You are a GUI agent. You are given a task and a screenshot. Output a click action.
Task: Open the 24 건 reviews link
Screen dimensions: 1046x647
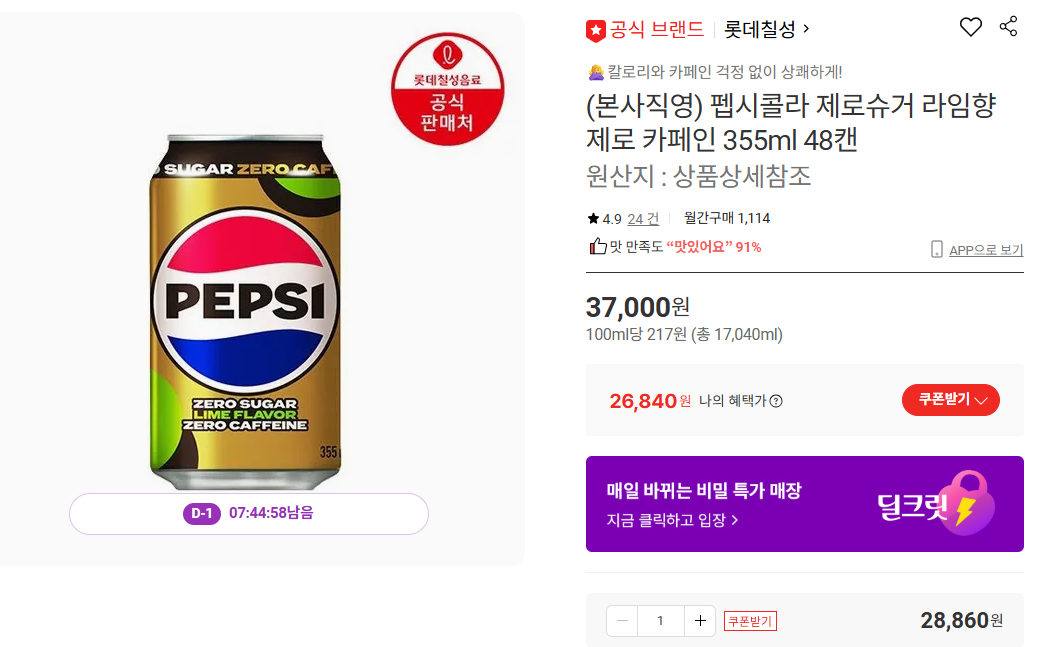(x=643, y=219)
